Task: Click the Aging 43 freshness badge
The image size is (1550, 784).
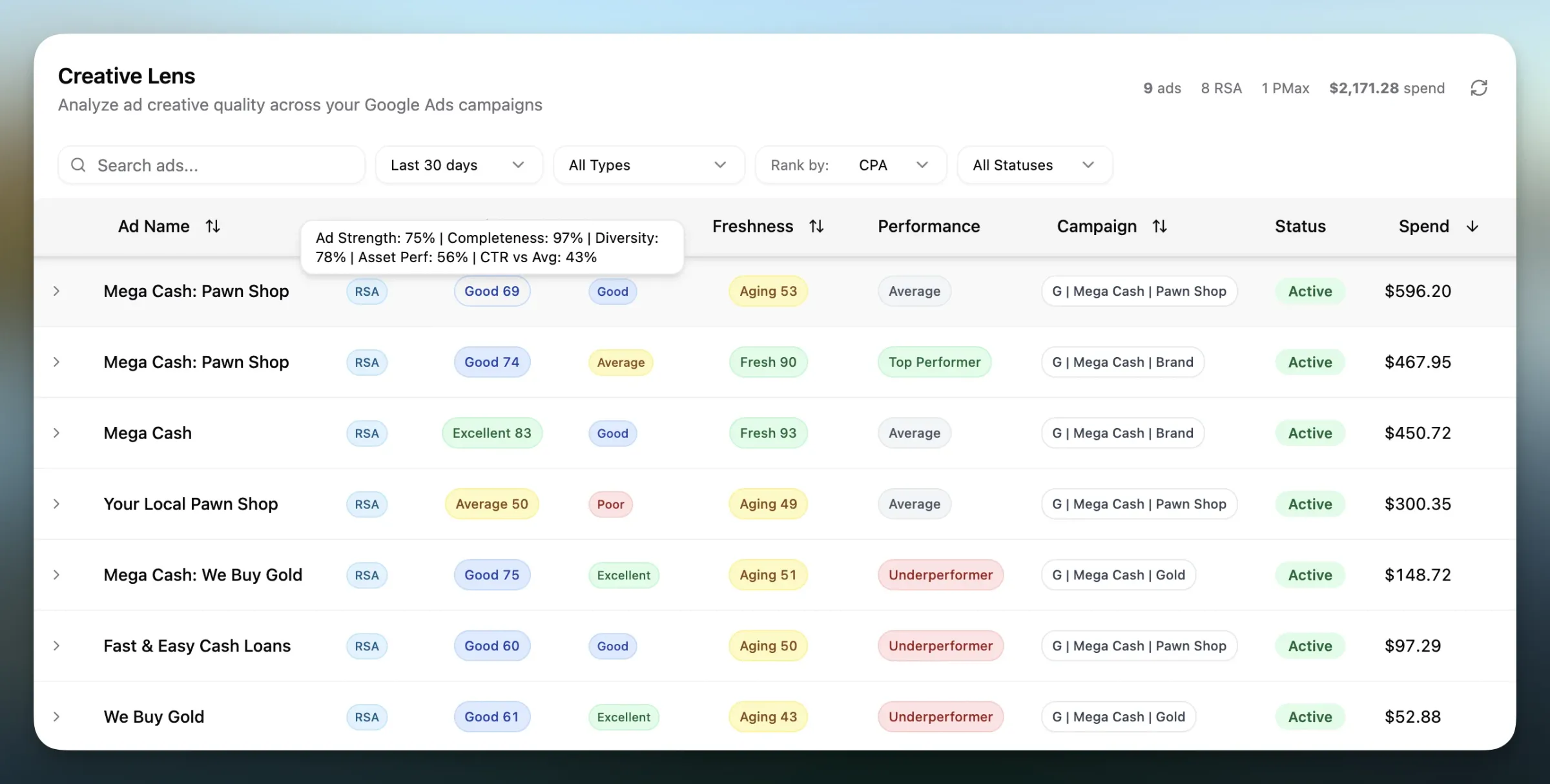Action: (768, 717)
